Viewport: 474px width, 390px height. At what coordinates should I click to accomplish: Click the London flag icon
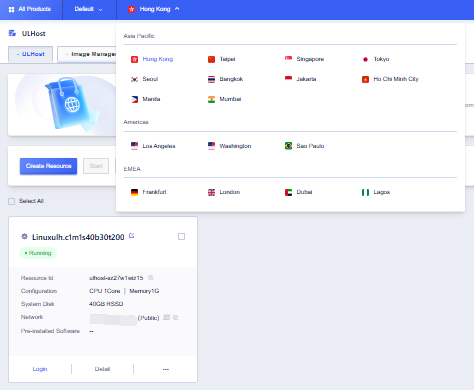click(211, 192)
